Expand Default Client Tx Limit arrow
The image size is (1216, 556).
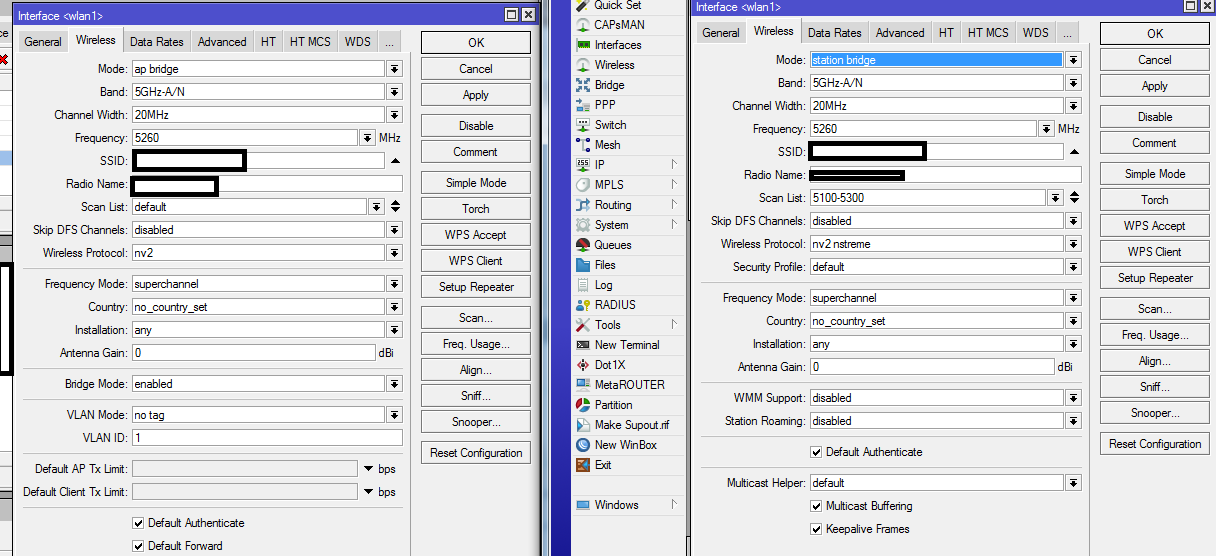coord(368,492)
